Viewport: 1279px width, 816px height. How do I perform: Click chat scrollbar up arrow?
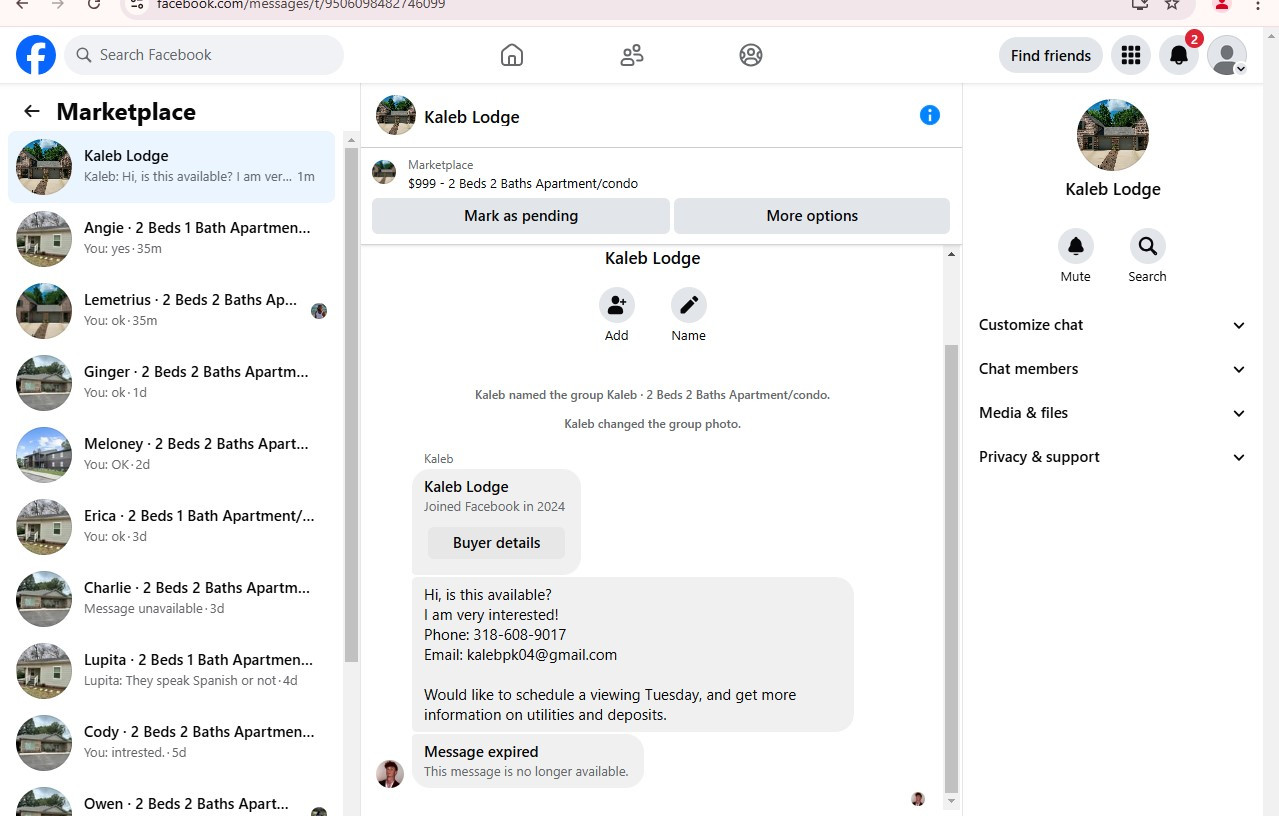(952, 254)
